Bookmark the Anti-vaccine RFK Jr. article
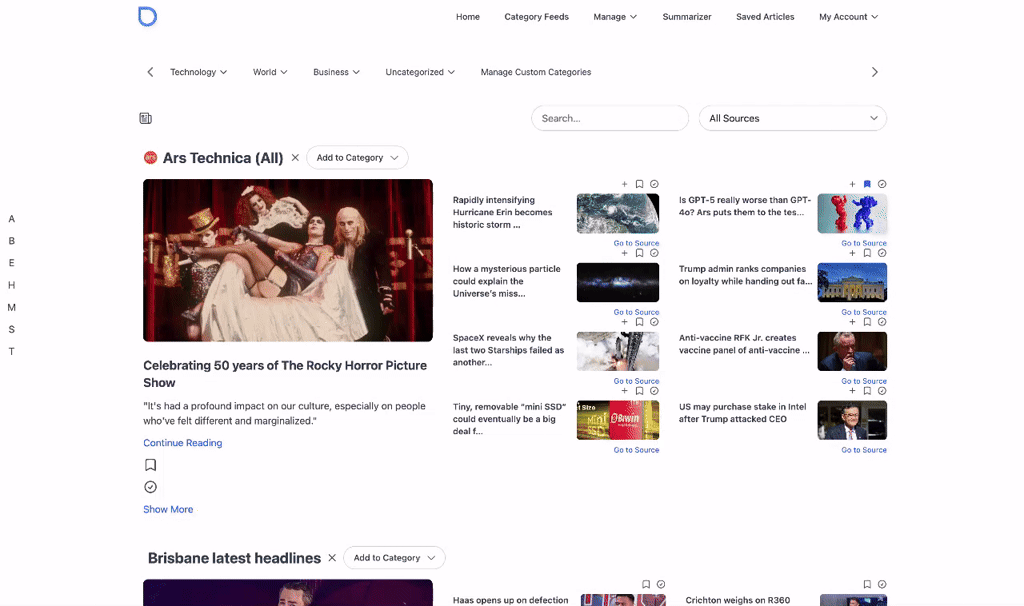The image size is (1024, 606). click(867, 322)
